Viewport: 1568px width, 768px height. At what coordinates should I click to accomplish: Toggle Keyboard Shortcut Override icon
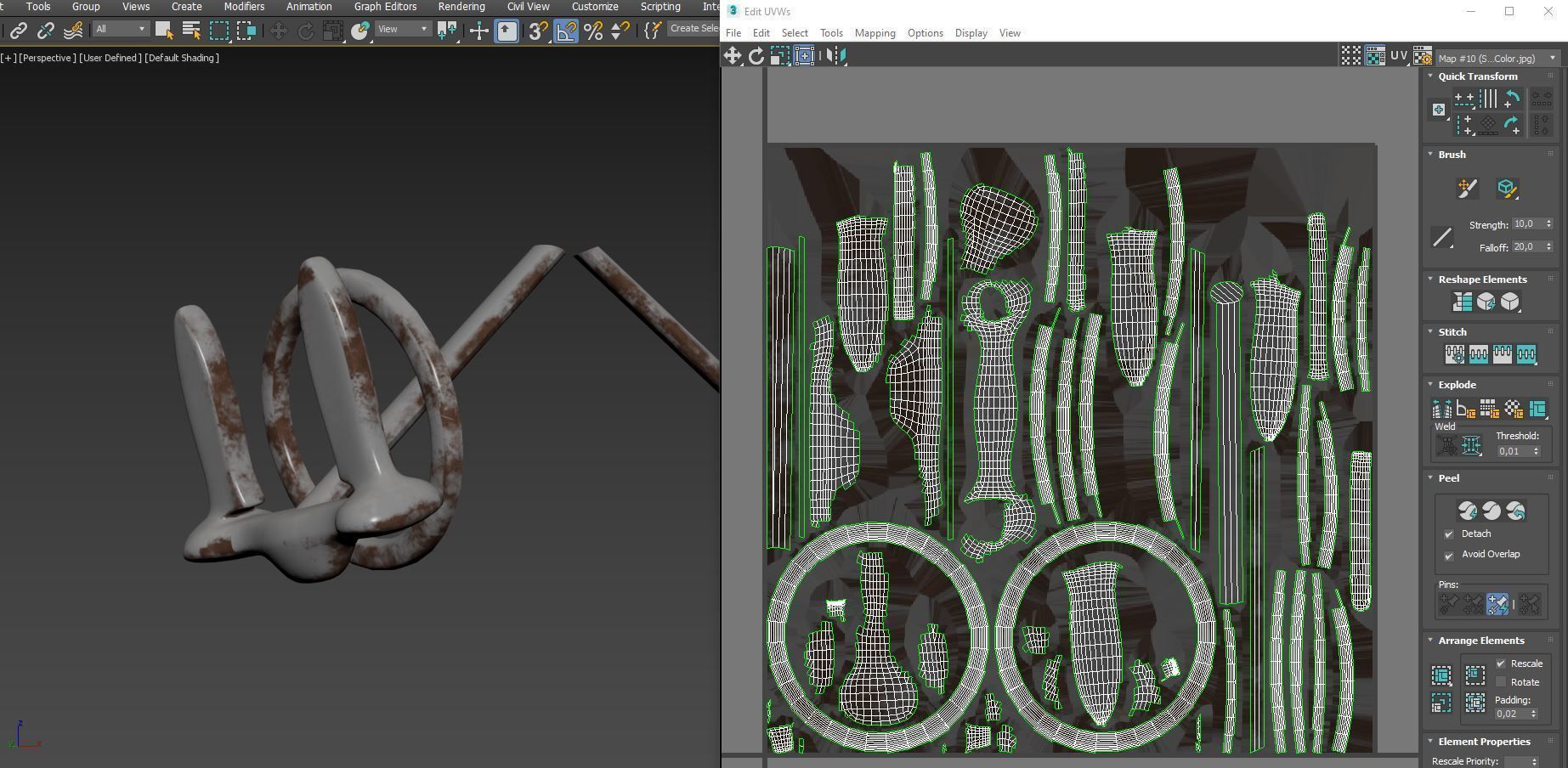pos(507,31)
